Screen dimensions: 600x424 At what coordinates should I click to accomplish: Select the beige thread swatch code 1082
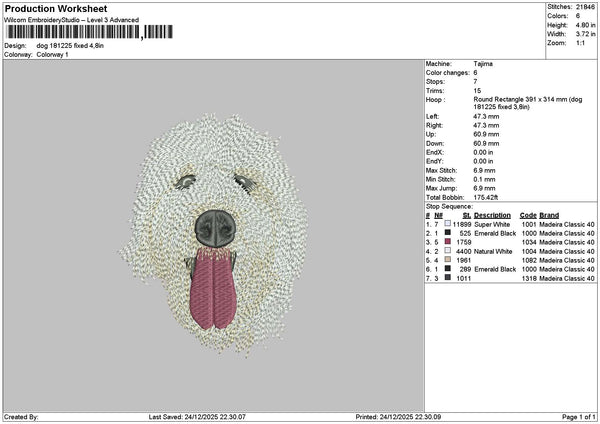point(448,259)
